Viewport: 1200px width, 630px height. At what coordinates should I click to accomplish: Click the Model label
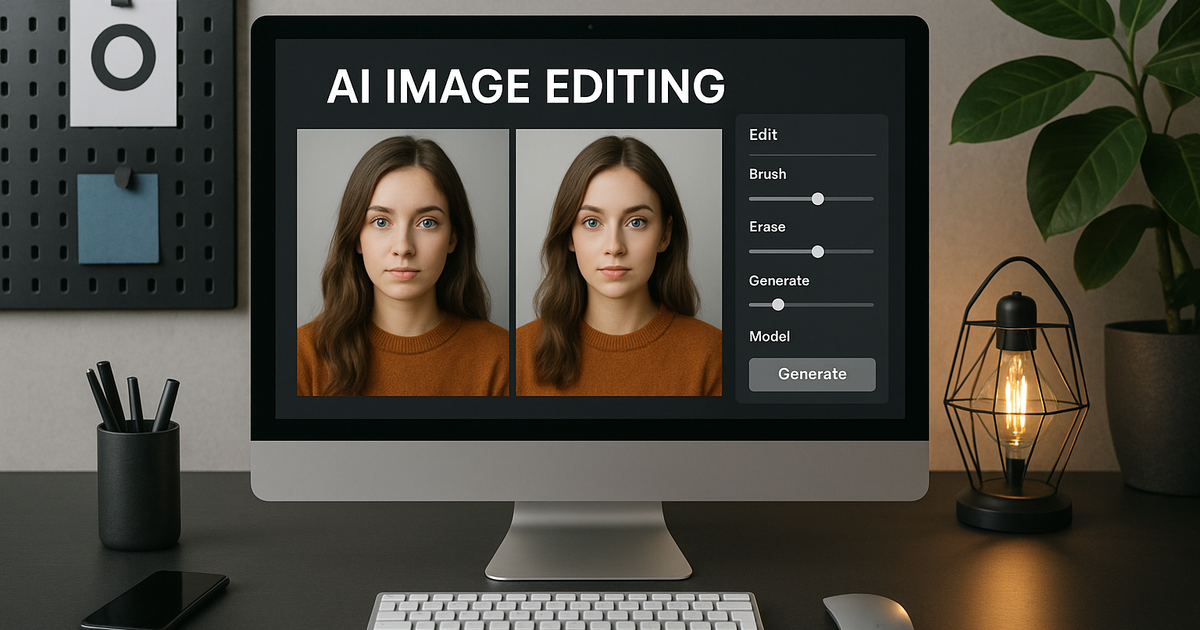[x=770, y=337]
